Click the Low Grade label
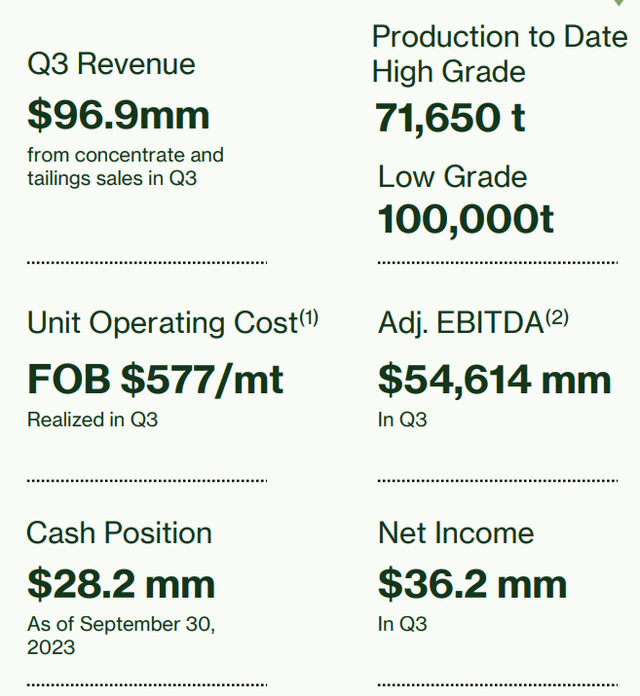This screenshot has width=640, height=696. [x=452, y=177]
